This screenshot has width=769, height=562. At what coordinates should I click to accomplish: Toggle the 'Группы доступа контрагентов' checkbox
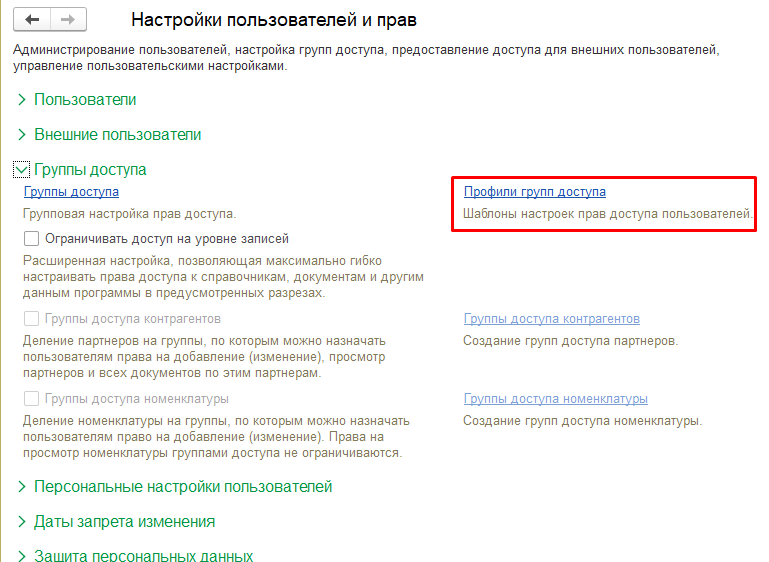(32, 319)
